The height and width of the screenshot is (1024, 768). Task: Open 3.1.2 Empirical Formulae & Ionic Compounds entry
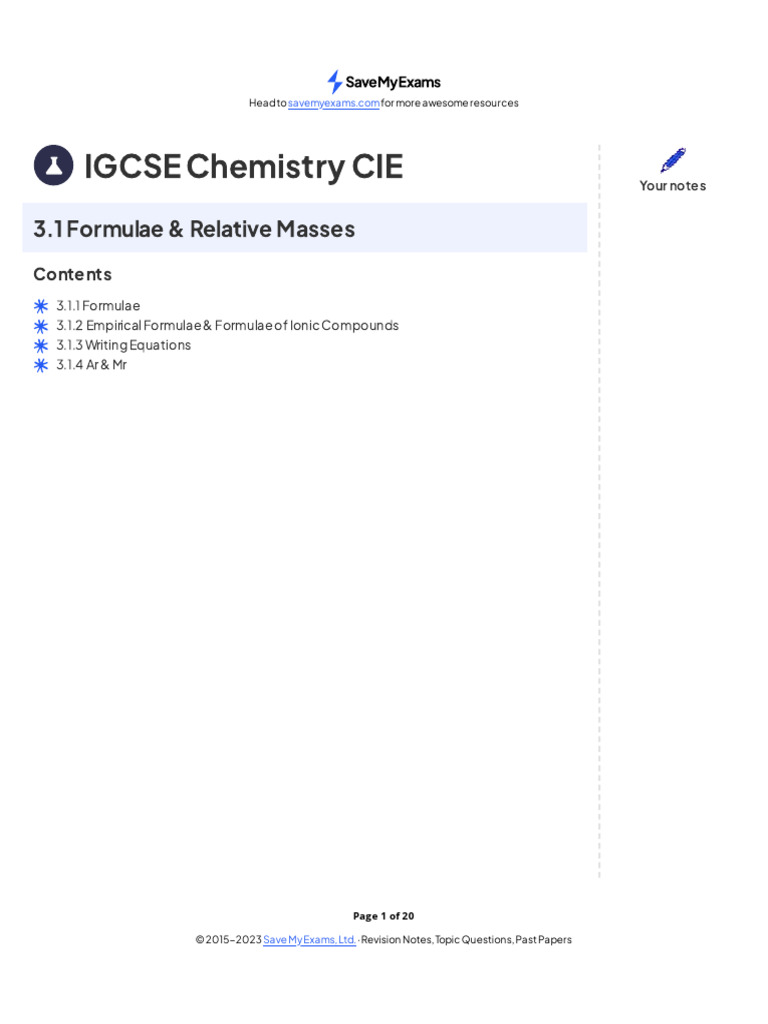point(227,326)
